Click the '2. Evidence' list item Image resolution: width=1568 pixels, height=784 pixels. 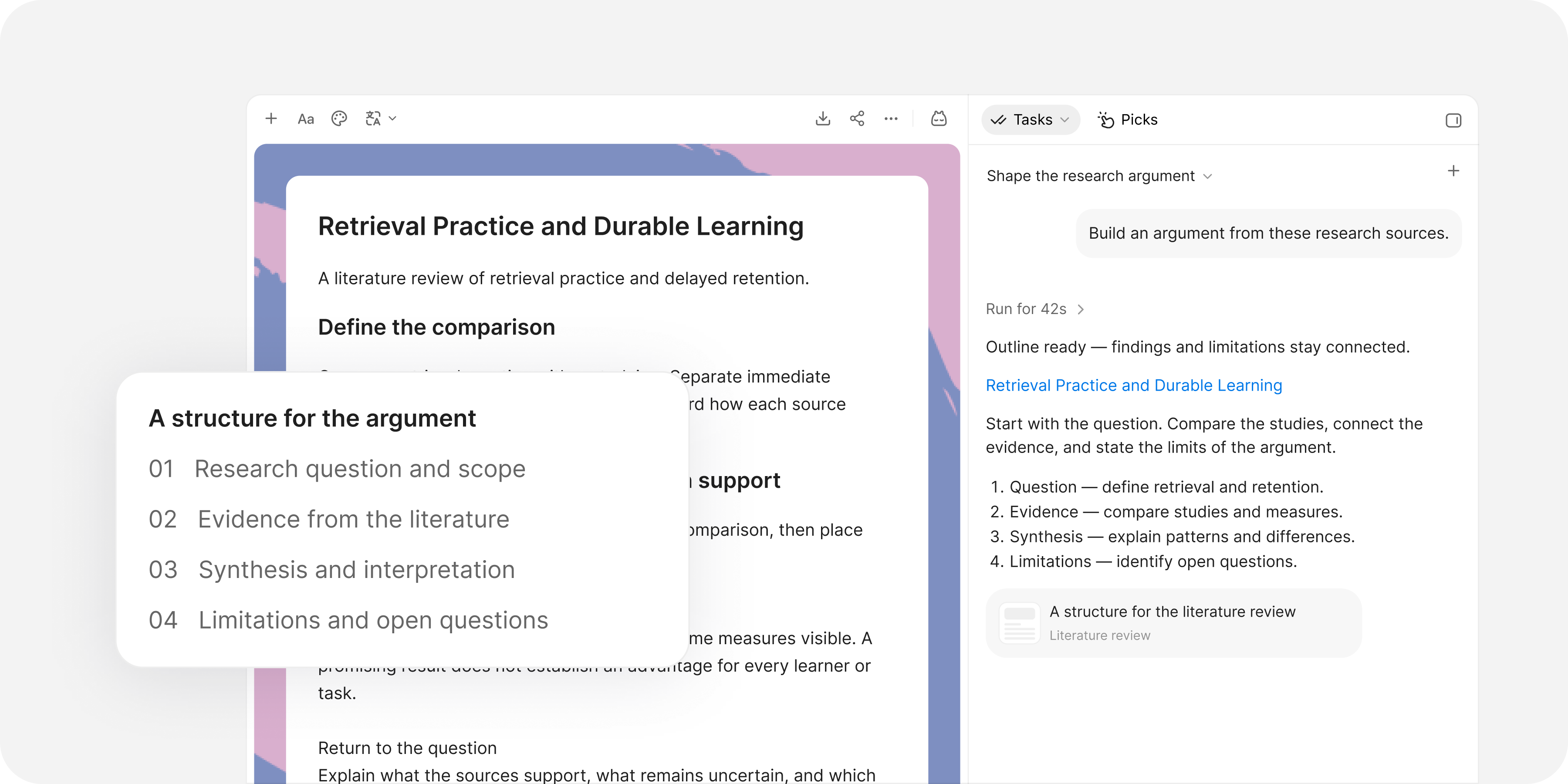[x=1166, y=512]
